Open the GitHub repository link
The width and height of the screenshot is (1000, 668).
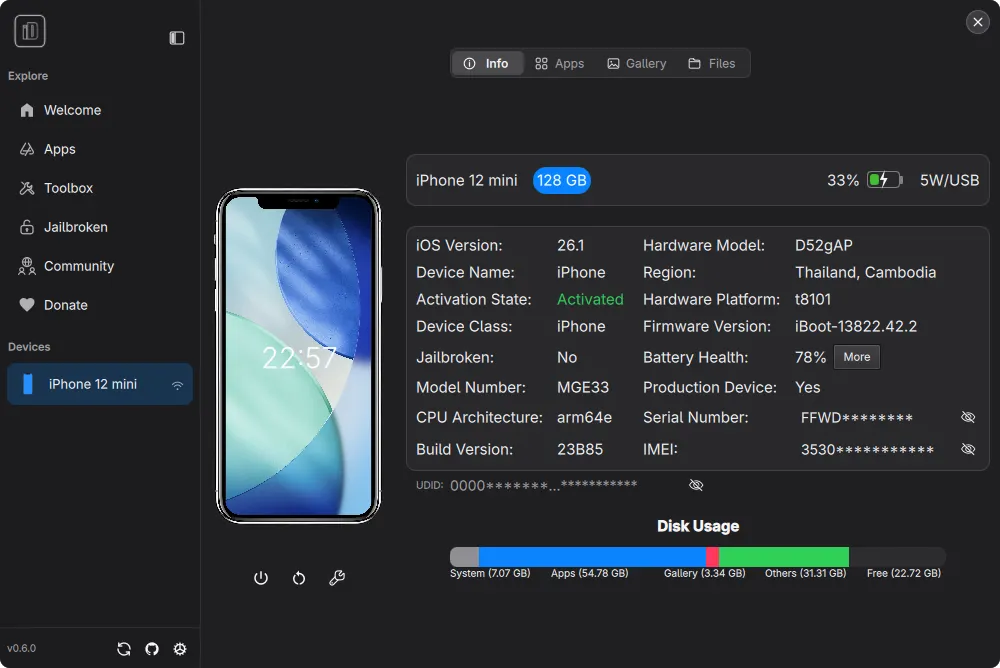pos(152,649)
